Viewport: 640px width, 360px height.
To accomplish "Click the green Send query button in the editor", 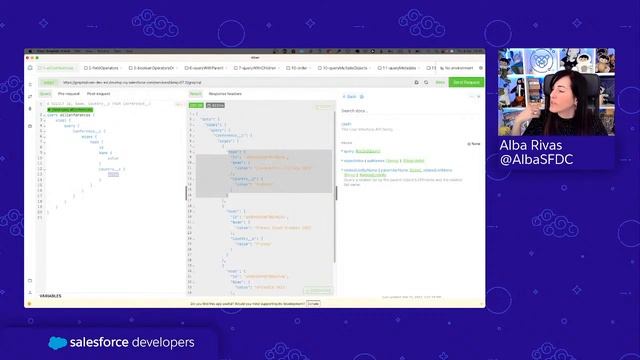I will click(x=70, y=110).
